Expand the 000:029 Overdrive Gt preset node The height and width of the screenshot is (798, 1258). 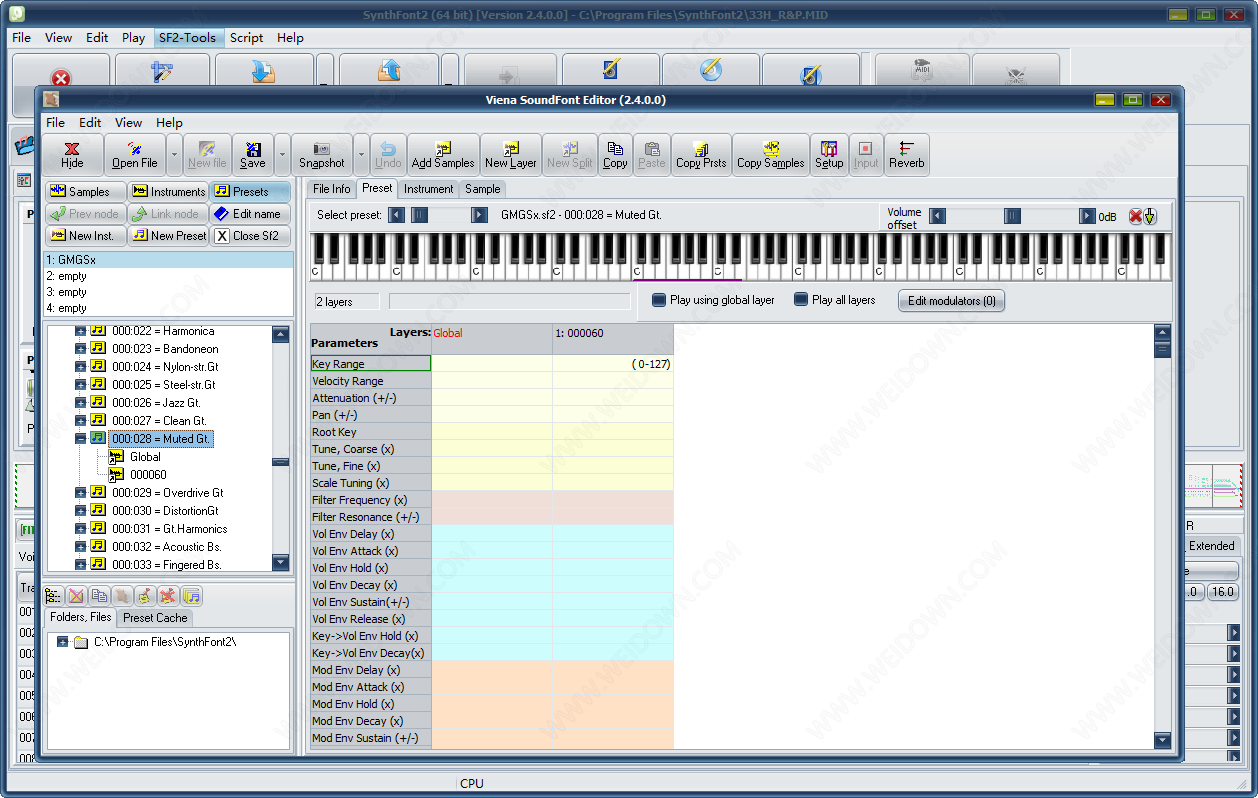[81, 492]
